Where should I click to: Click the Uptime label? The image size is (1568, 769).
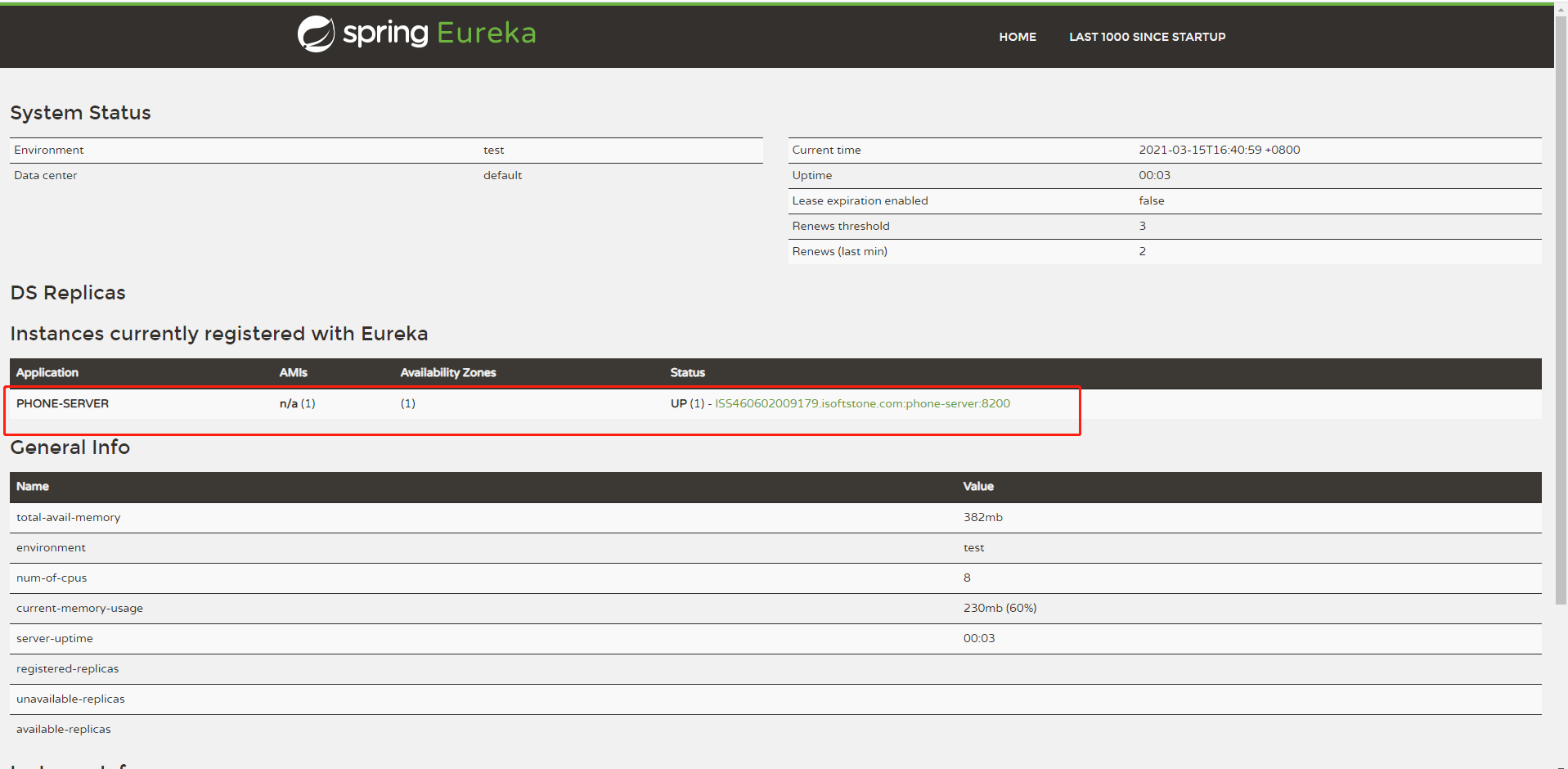(x=811, y=175)
